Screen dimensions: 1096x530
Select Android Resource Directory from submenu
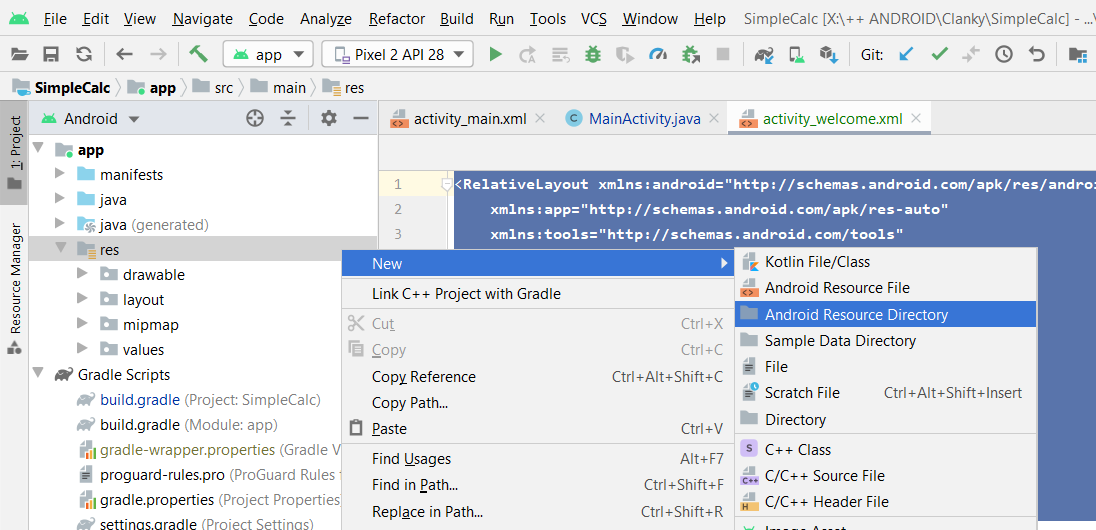(856, 314)
